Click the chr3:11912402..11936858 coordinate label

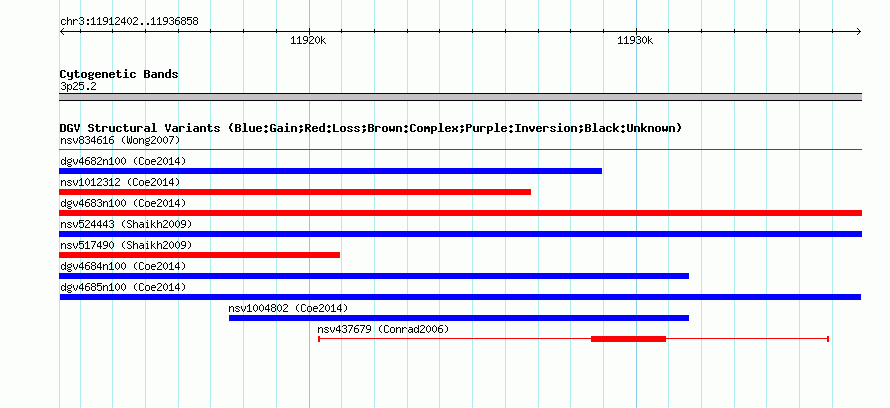(129, 22)
